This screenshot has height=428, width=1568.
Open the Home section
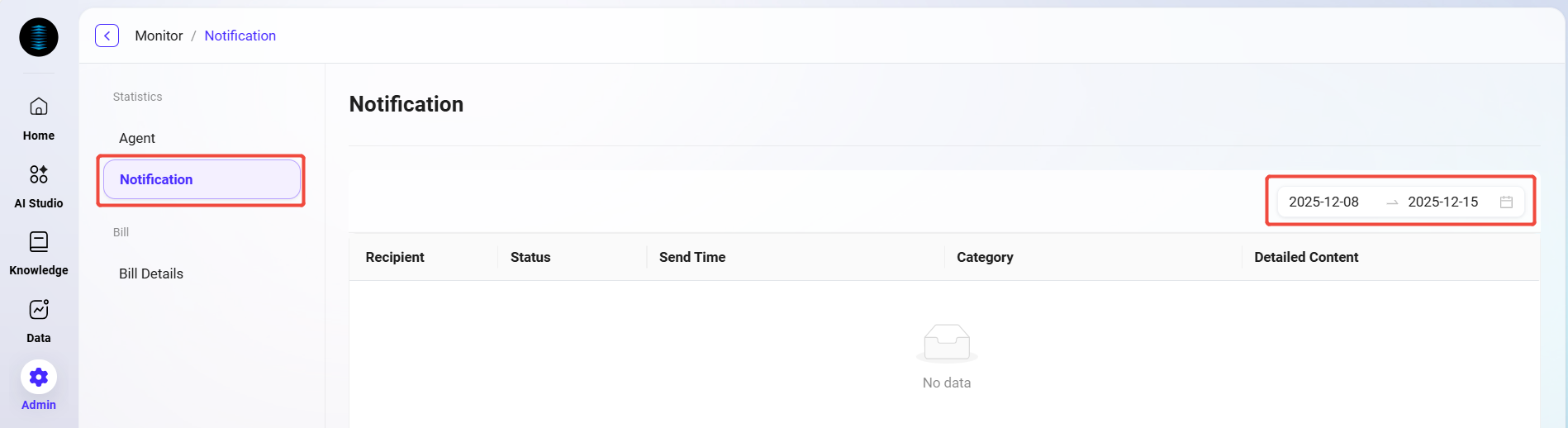[x=39, y=118]
